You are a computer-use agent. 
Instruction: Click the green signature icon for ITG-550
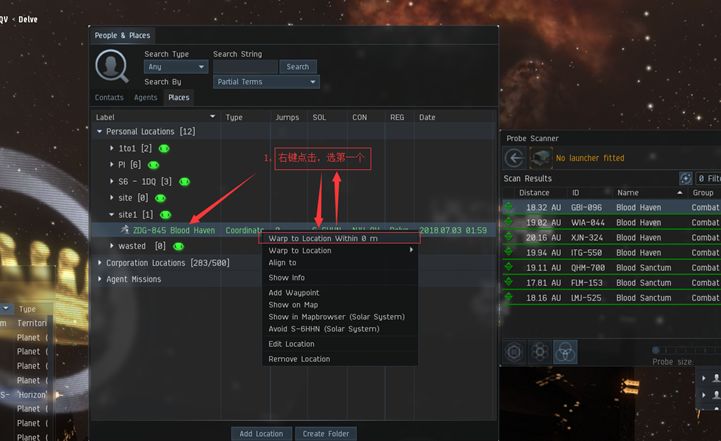pos(509,252)
